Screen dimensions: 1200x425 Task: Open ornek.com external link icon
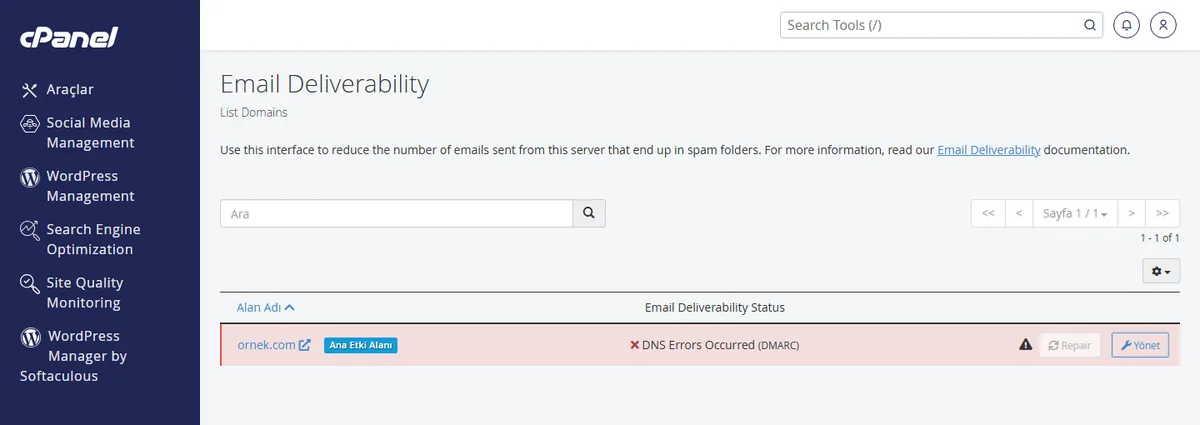305,345
